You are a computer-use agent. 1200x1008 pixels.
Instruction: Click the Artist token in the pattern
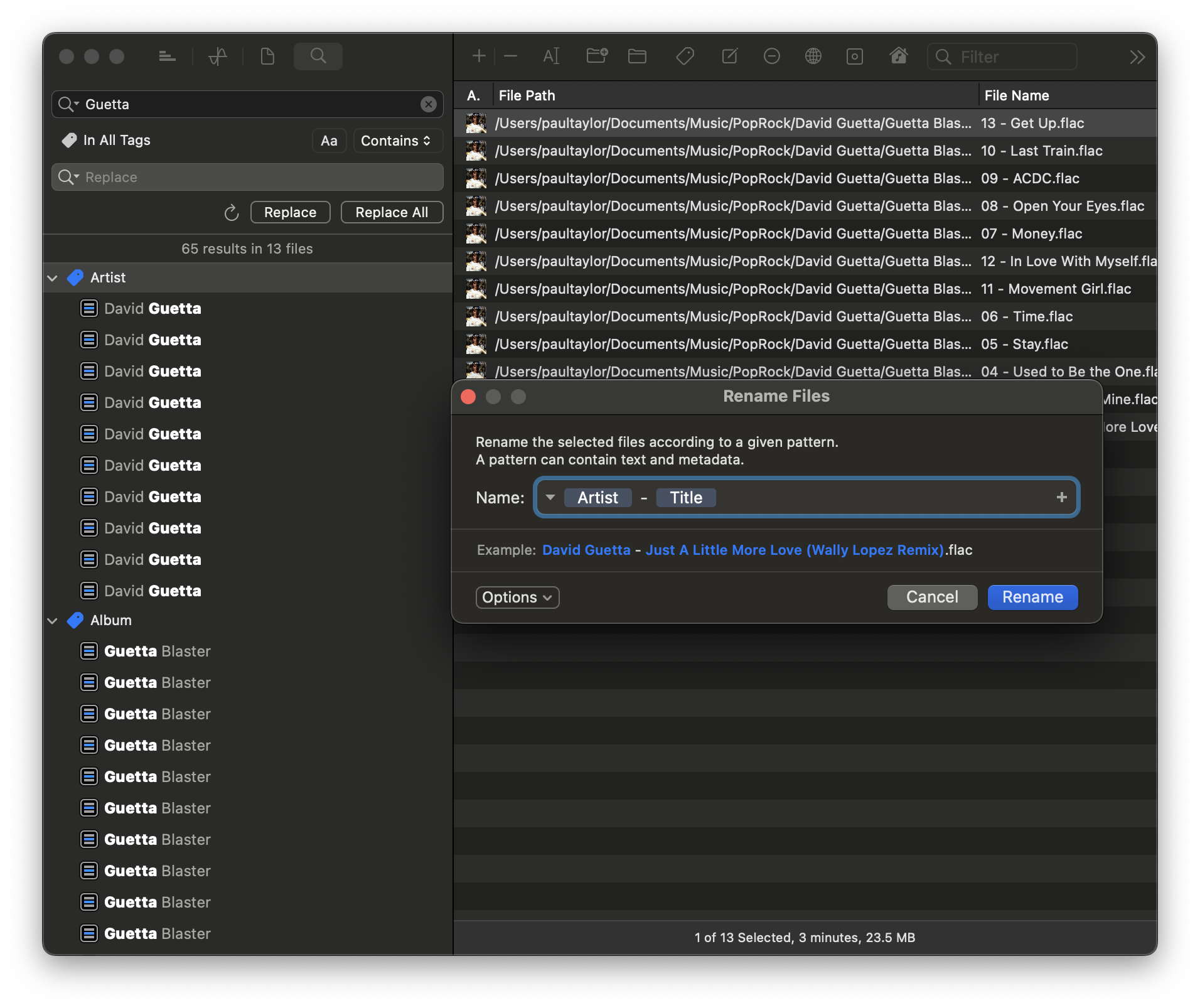[x=597, y=498]
